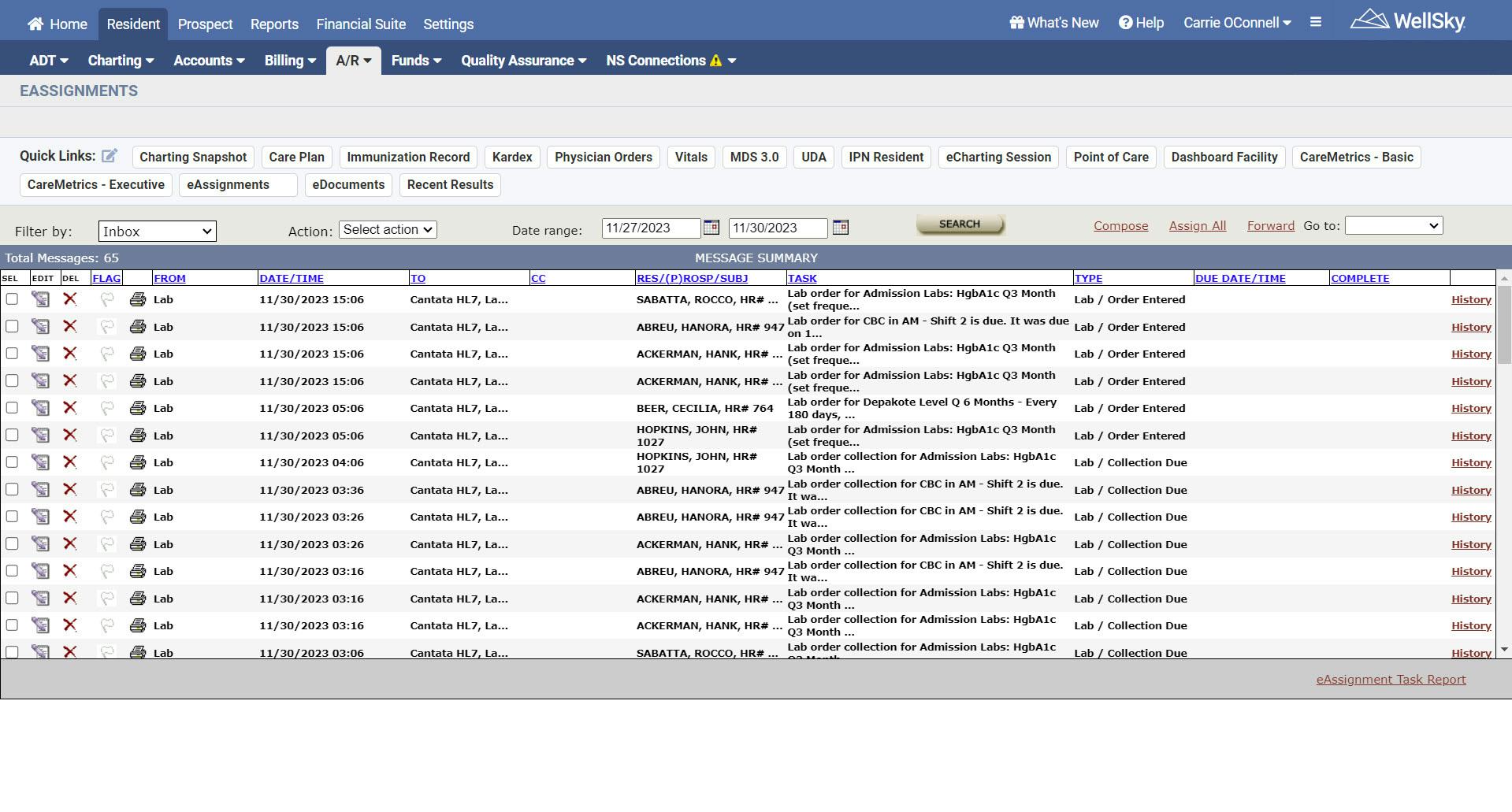The width and height of the screenshot is (1512, 812).
Task: Open the Quick Links pencil editor icon
Action: (x=110, y=155)
